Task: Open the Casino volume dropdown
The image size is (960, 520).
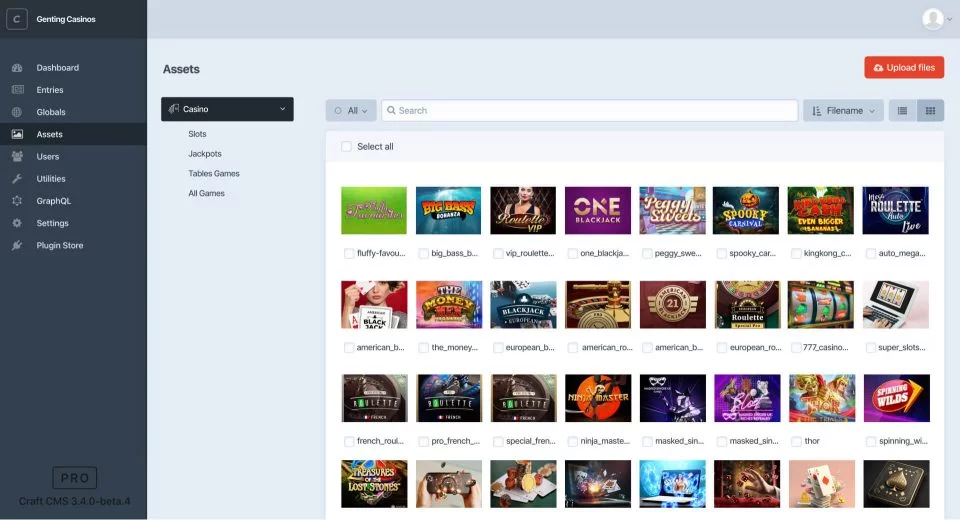Action: point(227,109)
